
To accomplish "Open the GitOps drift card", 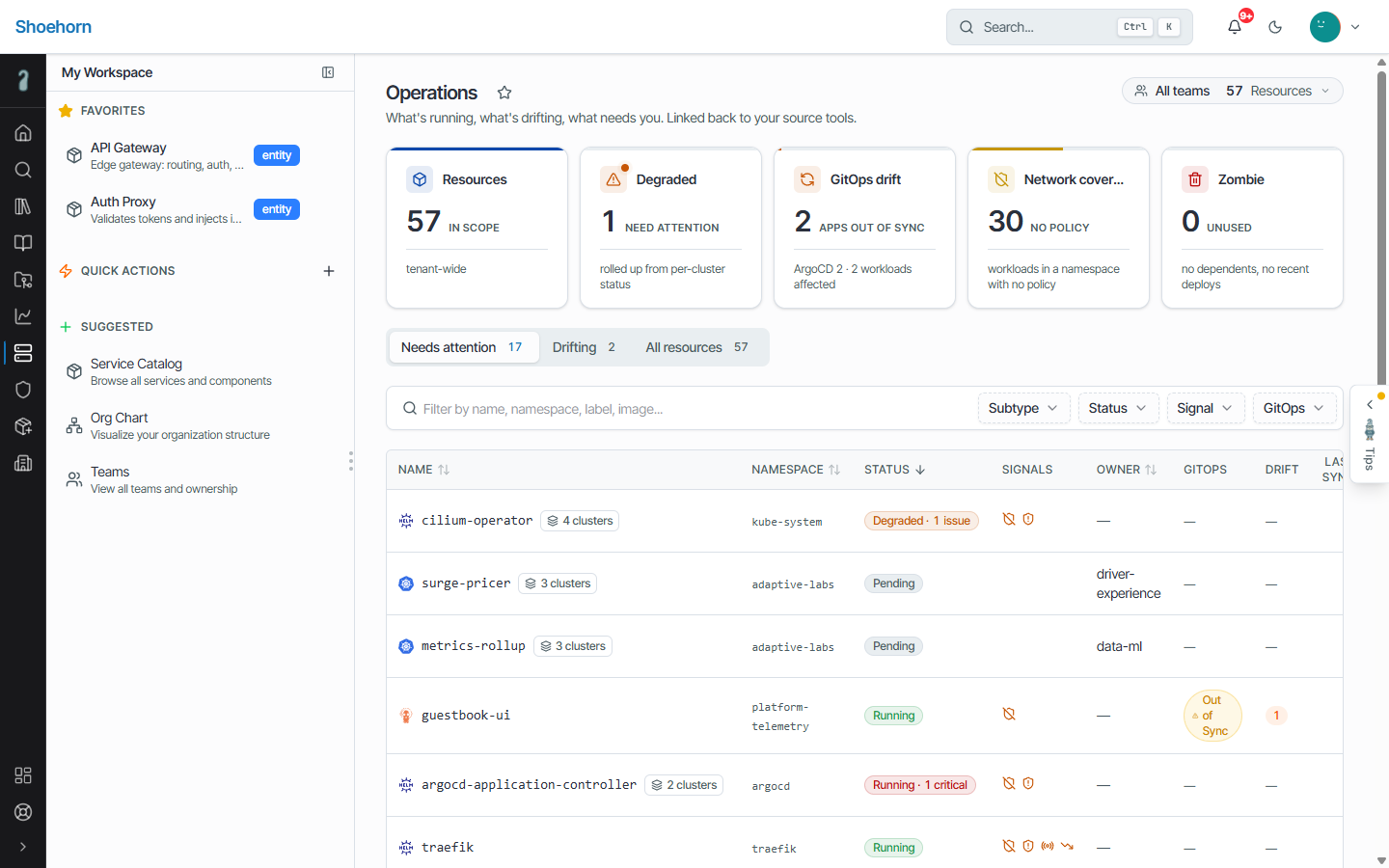I will (864, 228).
